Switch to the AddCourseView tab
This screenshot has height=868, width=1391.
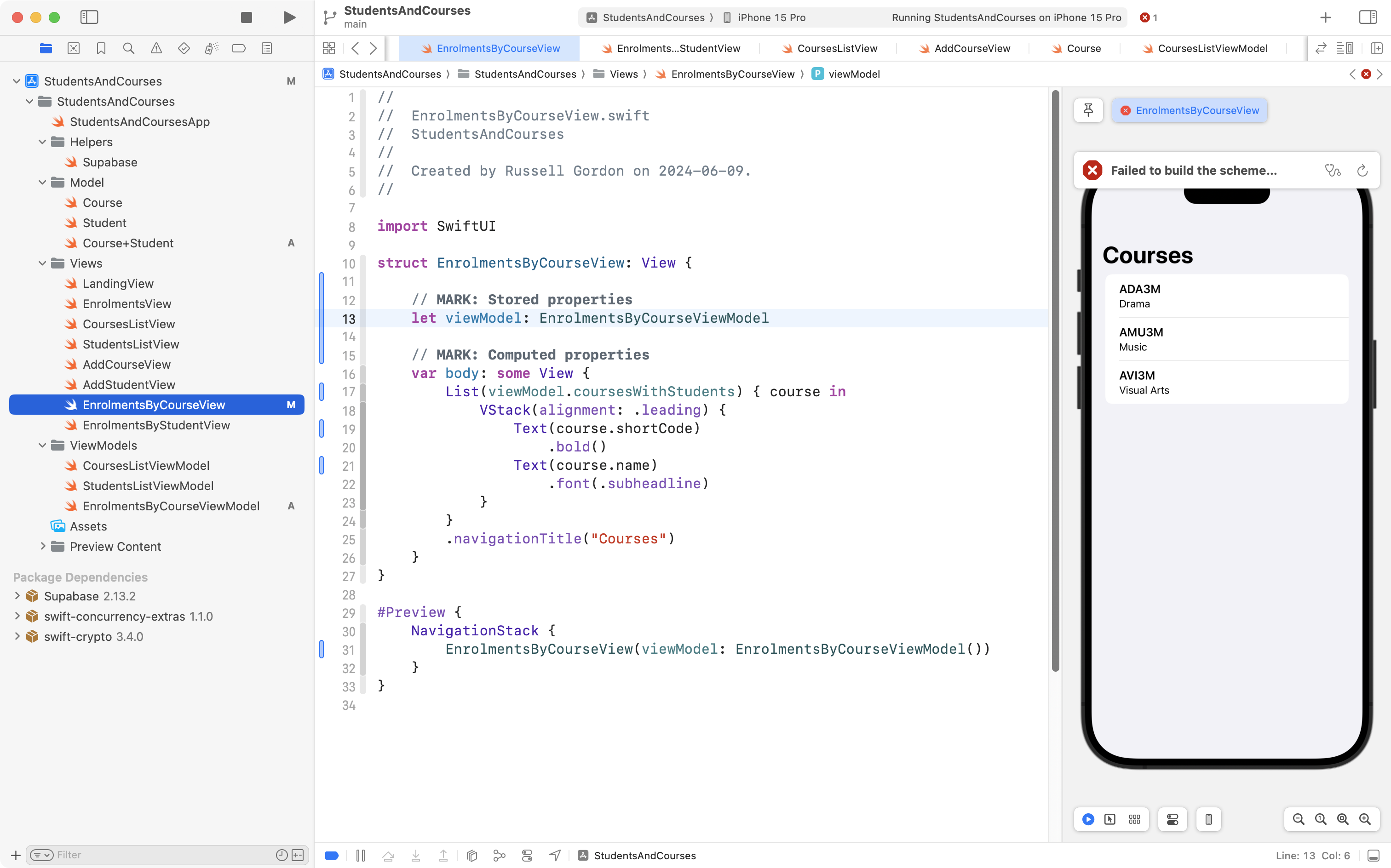coord(972,48)
